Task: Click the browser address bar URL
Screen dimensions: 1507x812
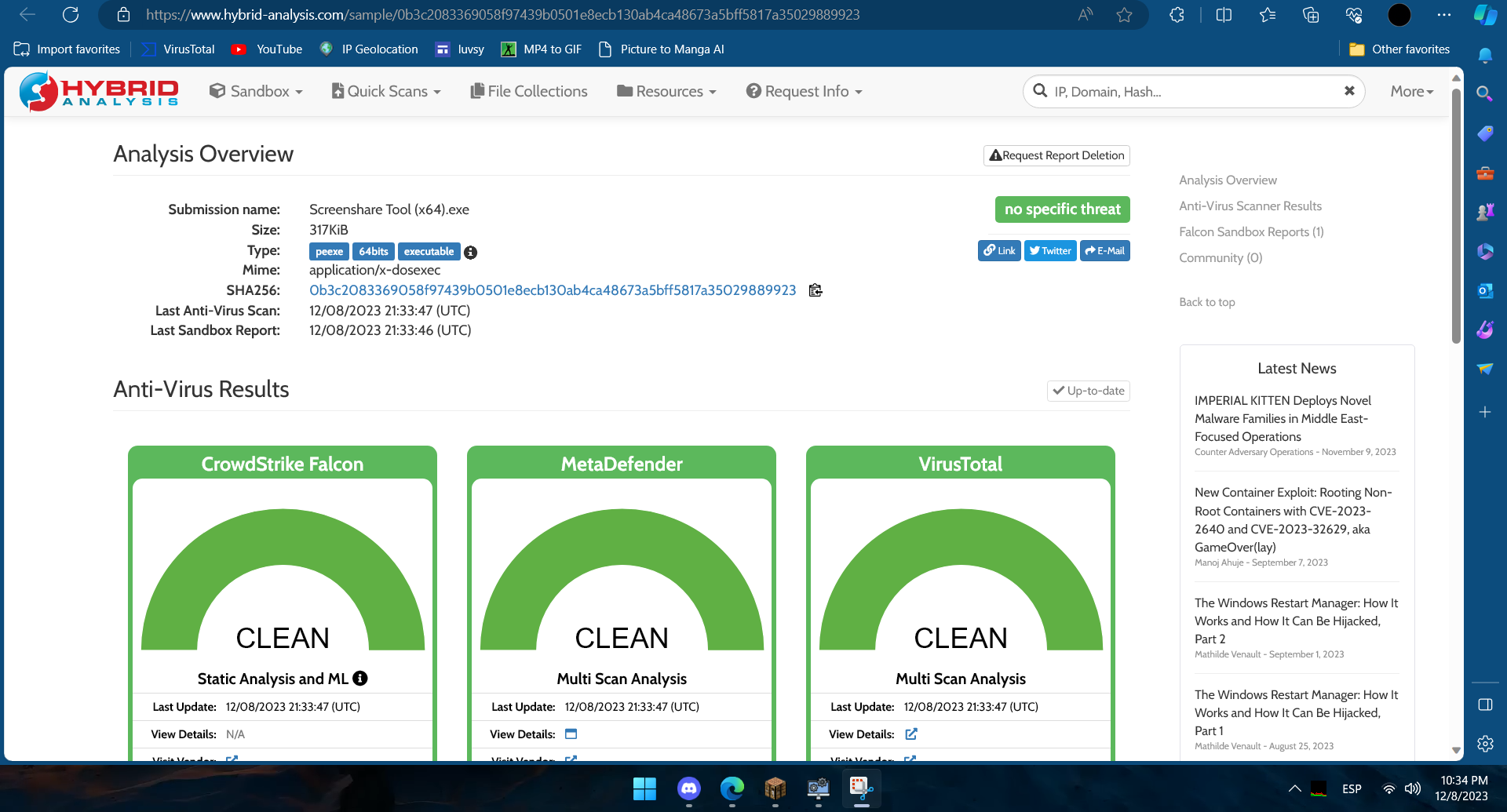Action: [502, 15]
